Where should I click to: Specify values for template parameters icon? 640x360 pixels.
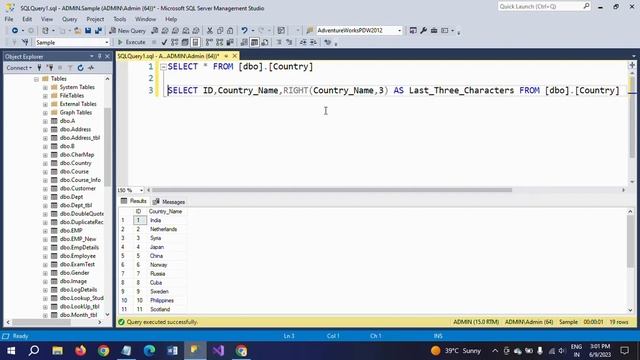327,42
